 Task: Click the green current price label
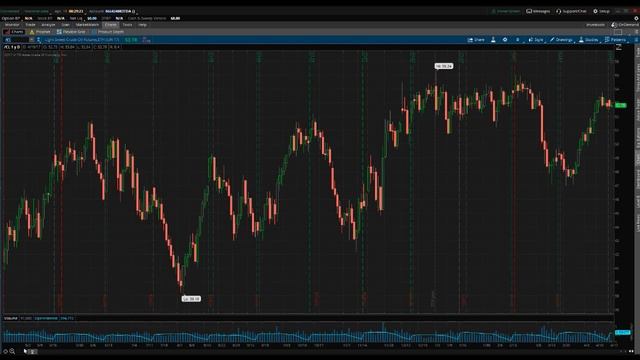(620, 105)
